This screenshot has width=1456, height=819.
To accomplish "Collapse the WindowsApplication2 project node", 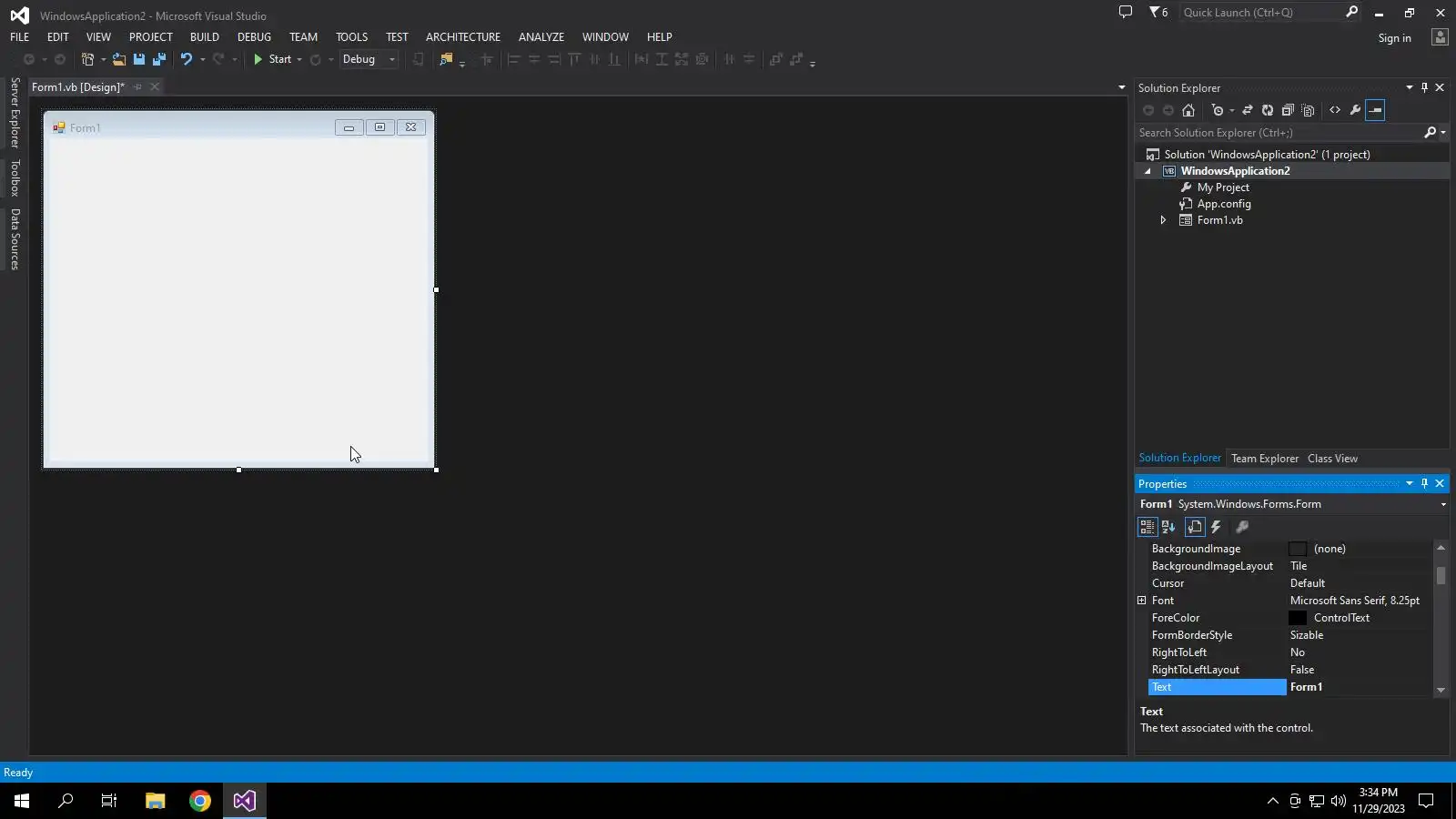I will point(1148,171).
